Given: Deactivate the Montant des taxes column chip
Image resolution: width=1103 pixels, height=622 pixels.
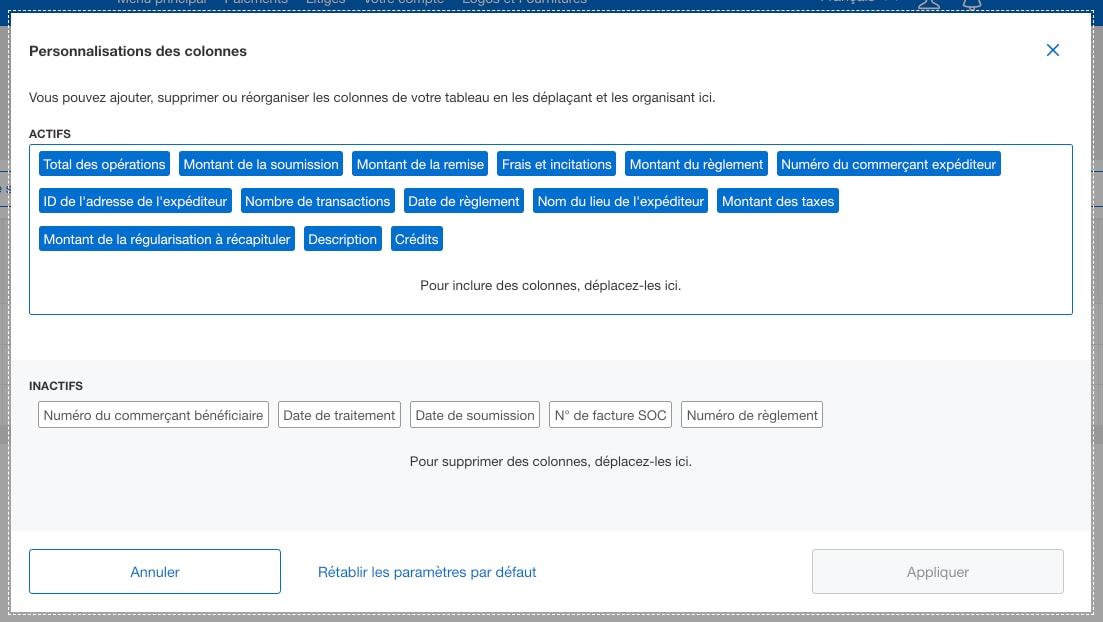Looking at the screenshot, I should click(777, 200).
